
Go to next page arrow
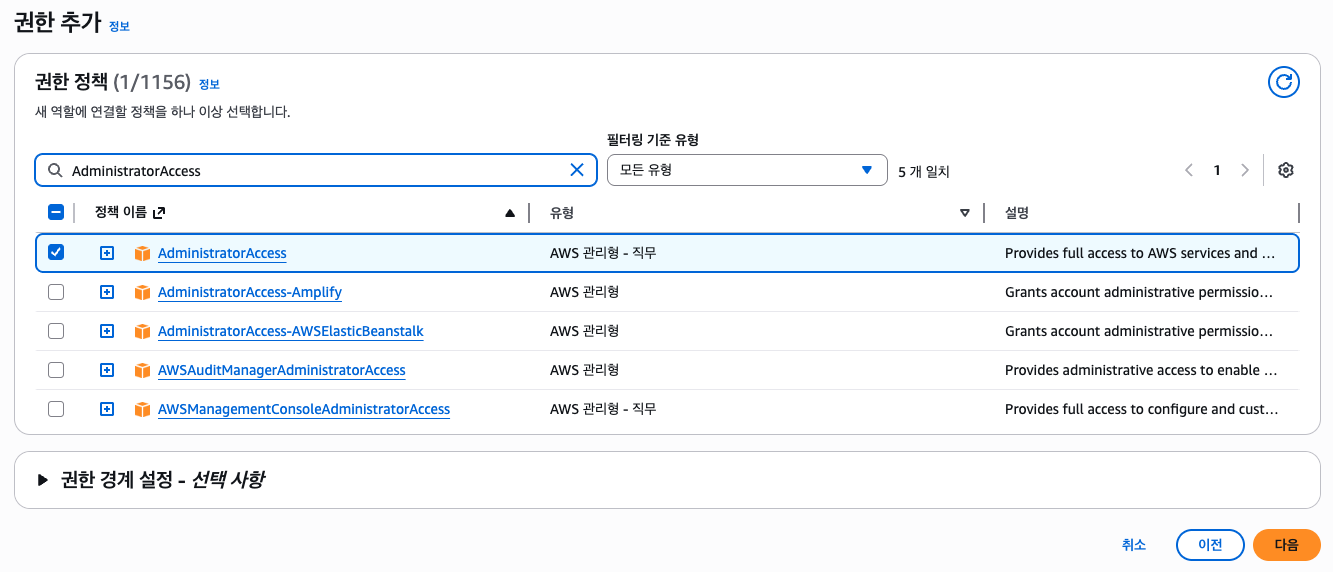(1245, 170)
